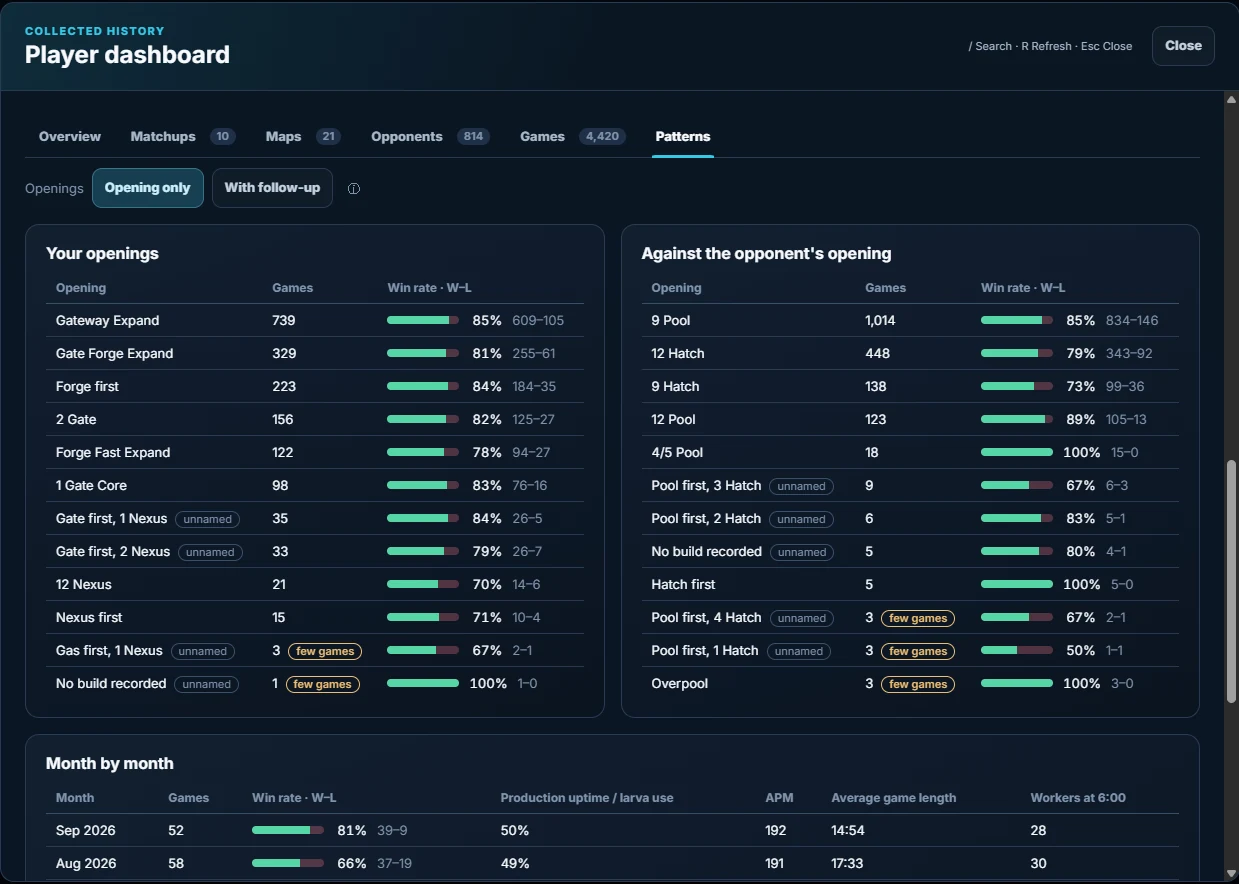This screenshot has height=884, width=1239.
Task: Choose the Forge Fast Expand row
Action: (315, 453)
